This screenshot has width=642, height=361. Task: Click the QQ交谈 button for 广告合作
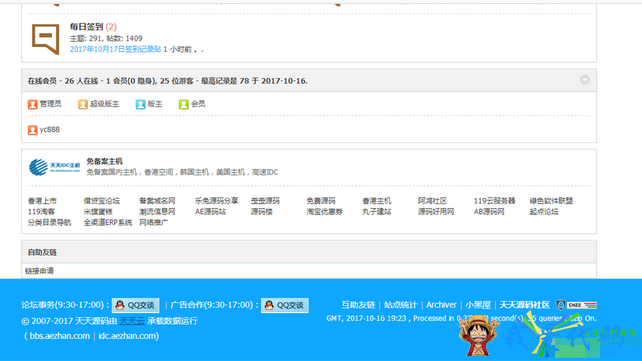tap(285, 305)
